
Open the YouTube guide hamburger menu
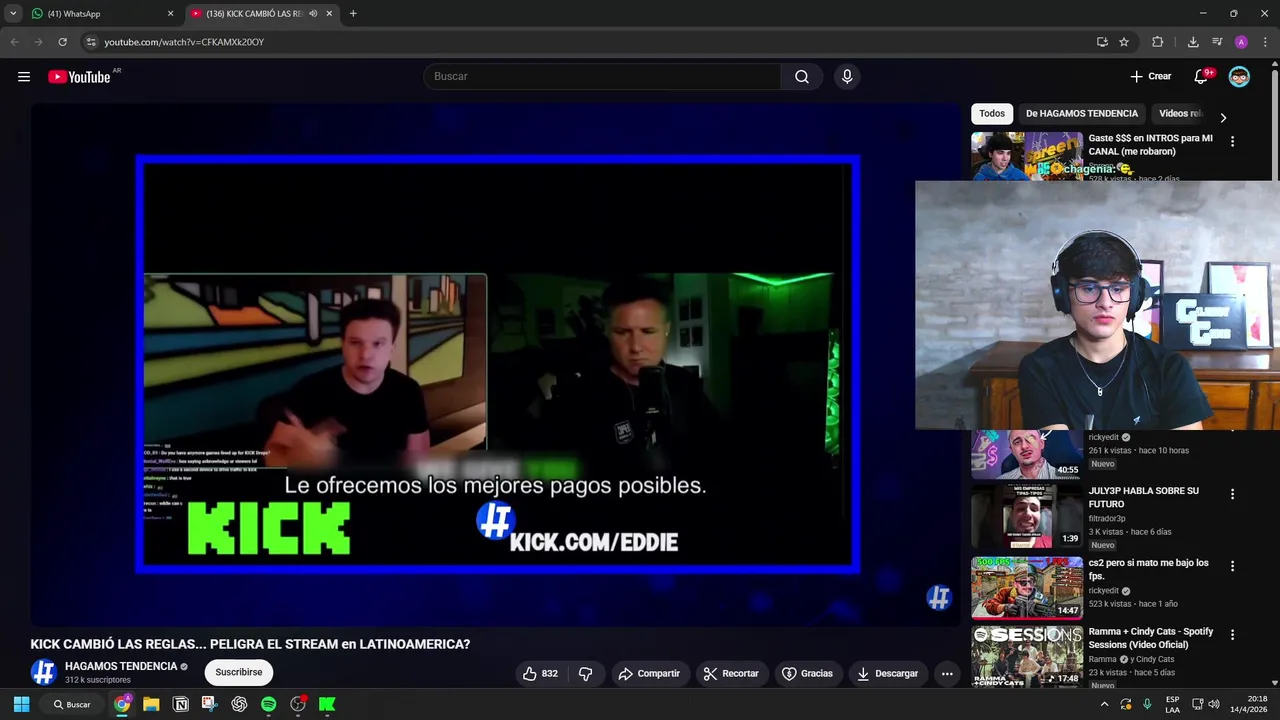point(24,77)
